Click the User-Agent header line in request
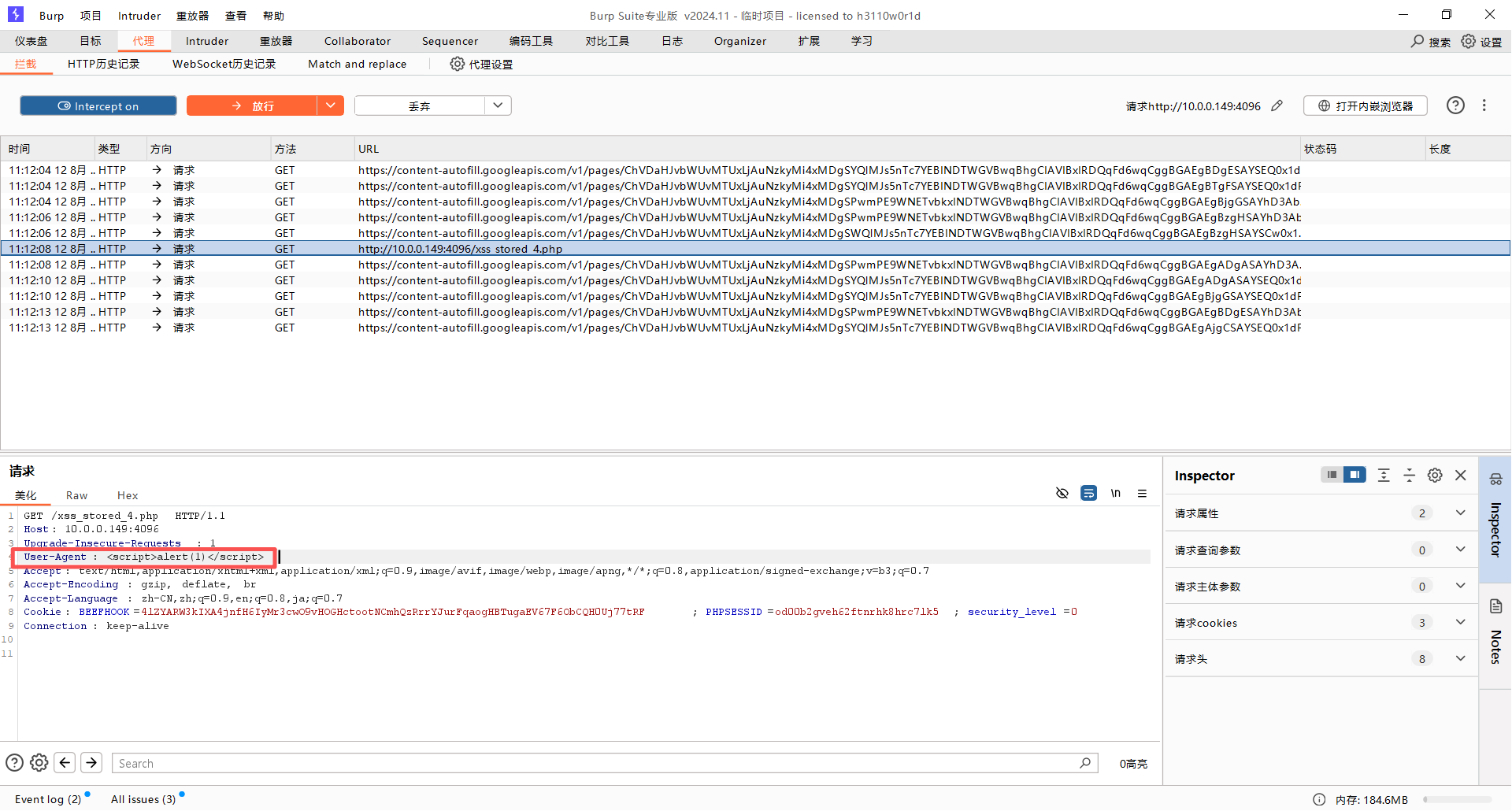The height and width of the screenshot is (811, 1512). pyautogui.click(x=144, y=557)
